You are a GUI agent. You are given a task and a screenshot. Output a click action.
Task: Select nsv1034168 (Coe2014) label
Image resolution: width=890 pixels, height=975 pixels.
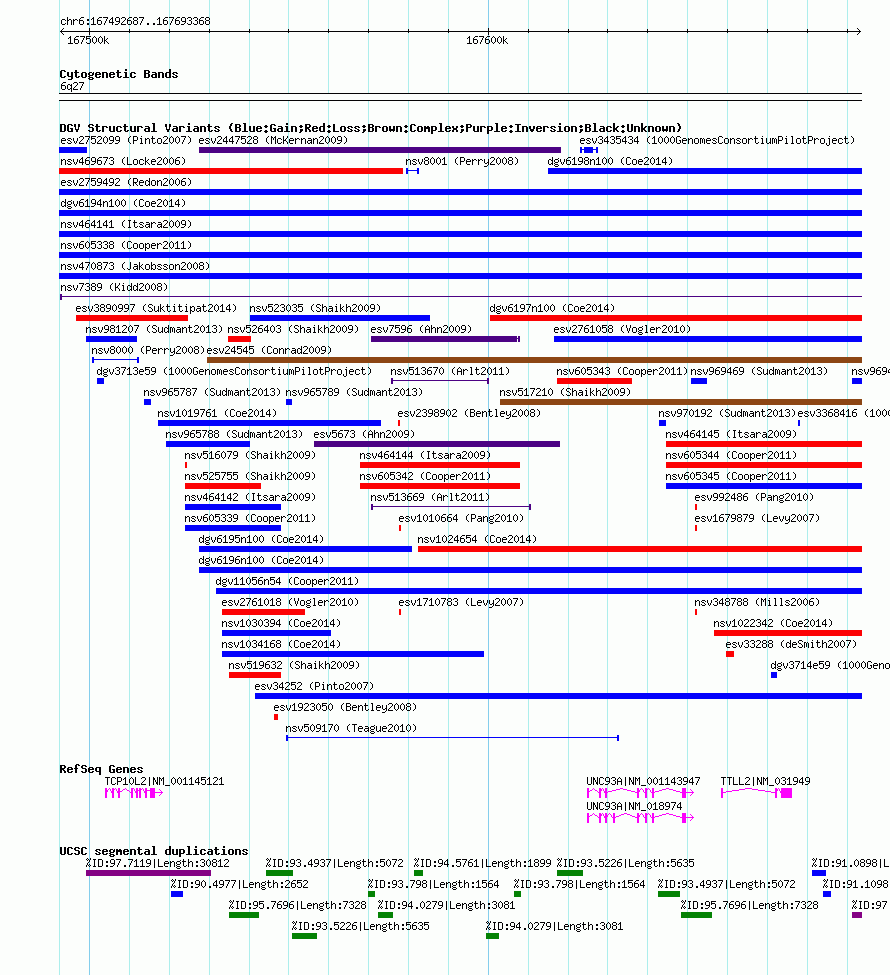[x=280, y=645]
